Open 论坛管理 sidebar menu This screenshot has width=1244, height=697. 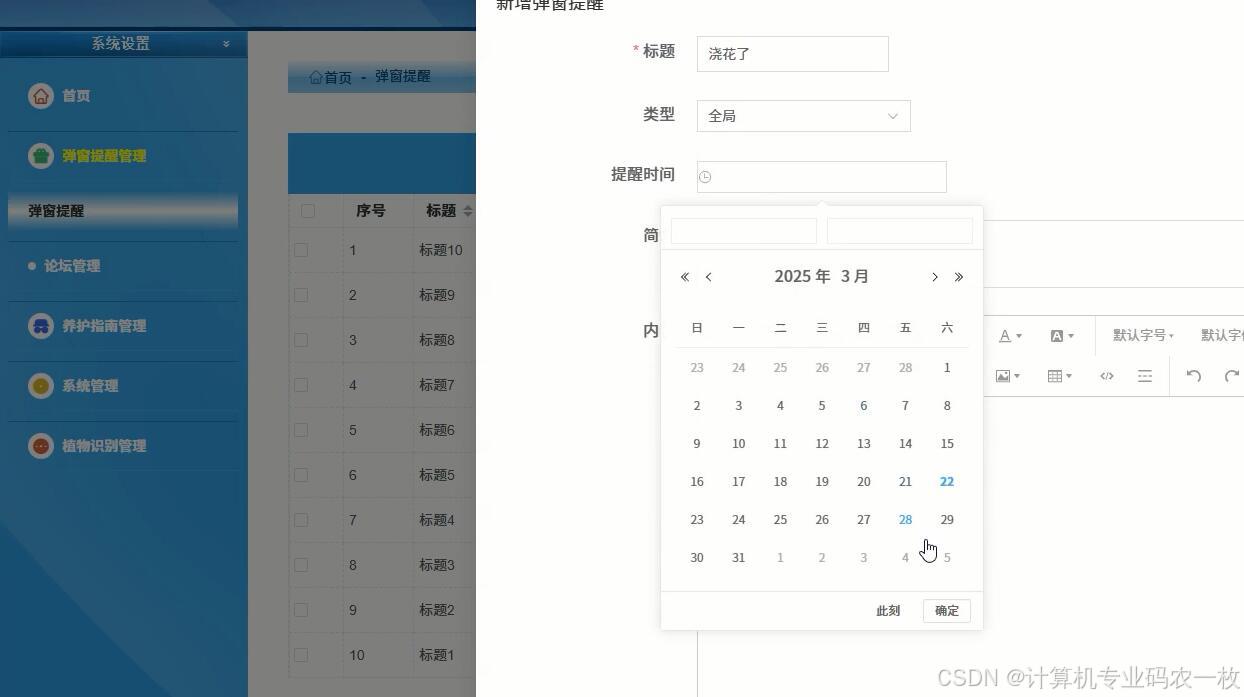(72, 266)
